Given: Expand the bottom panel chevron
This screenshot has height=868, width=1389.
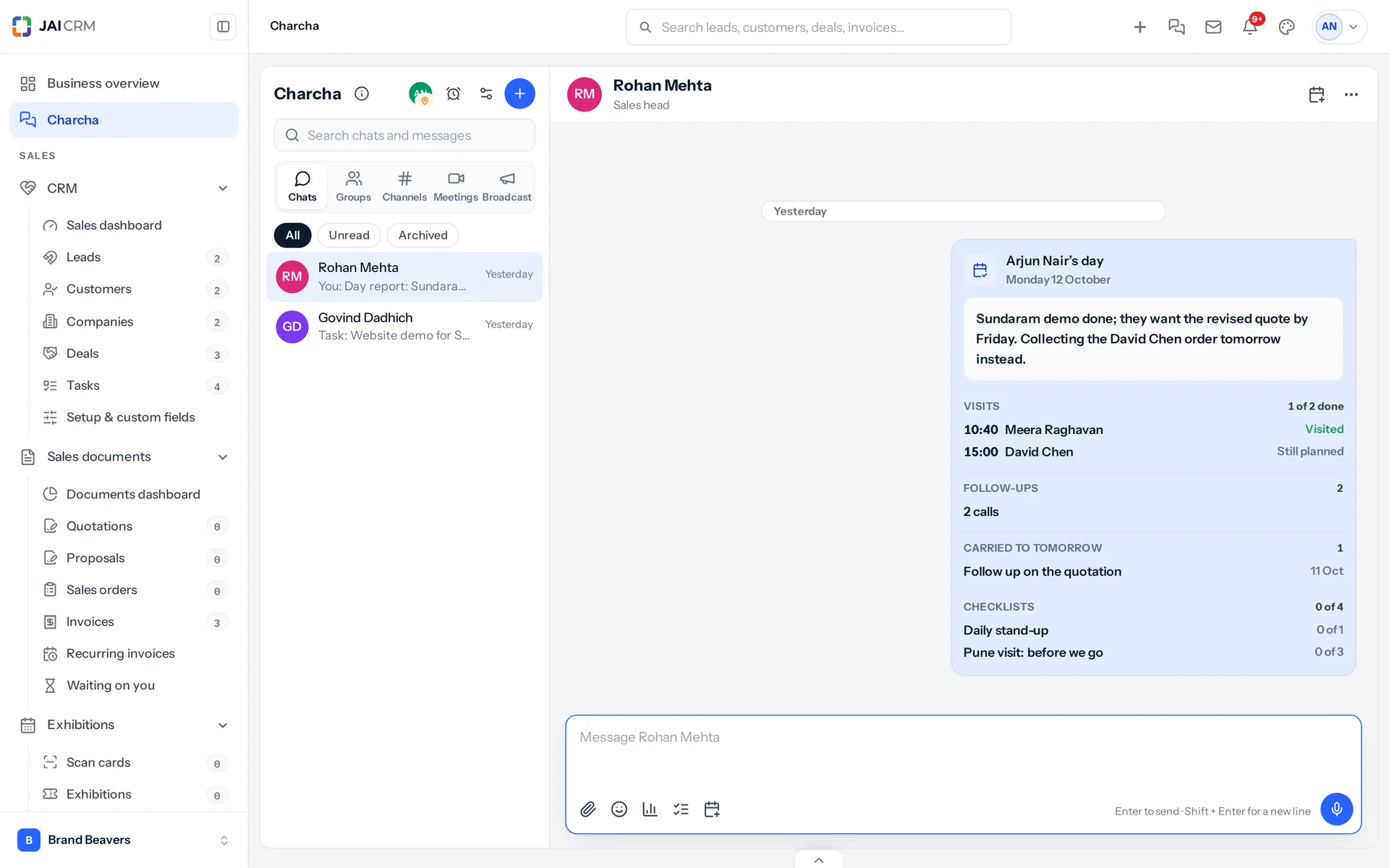Looking at the screenshot, I should [819, 860].
